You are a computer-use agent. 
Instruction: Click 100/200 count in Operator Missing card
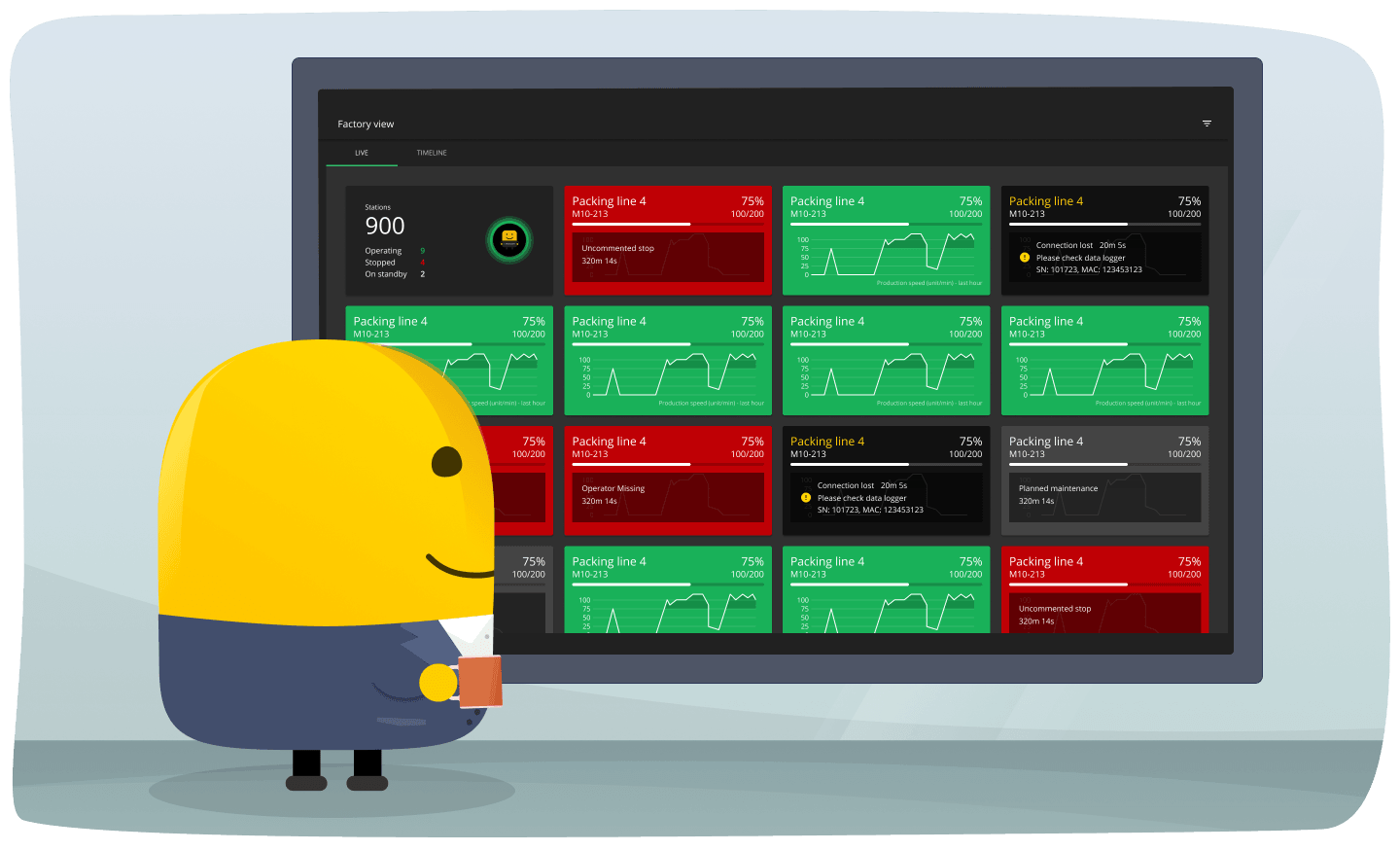[748, 454]
